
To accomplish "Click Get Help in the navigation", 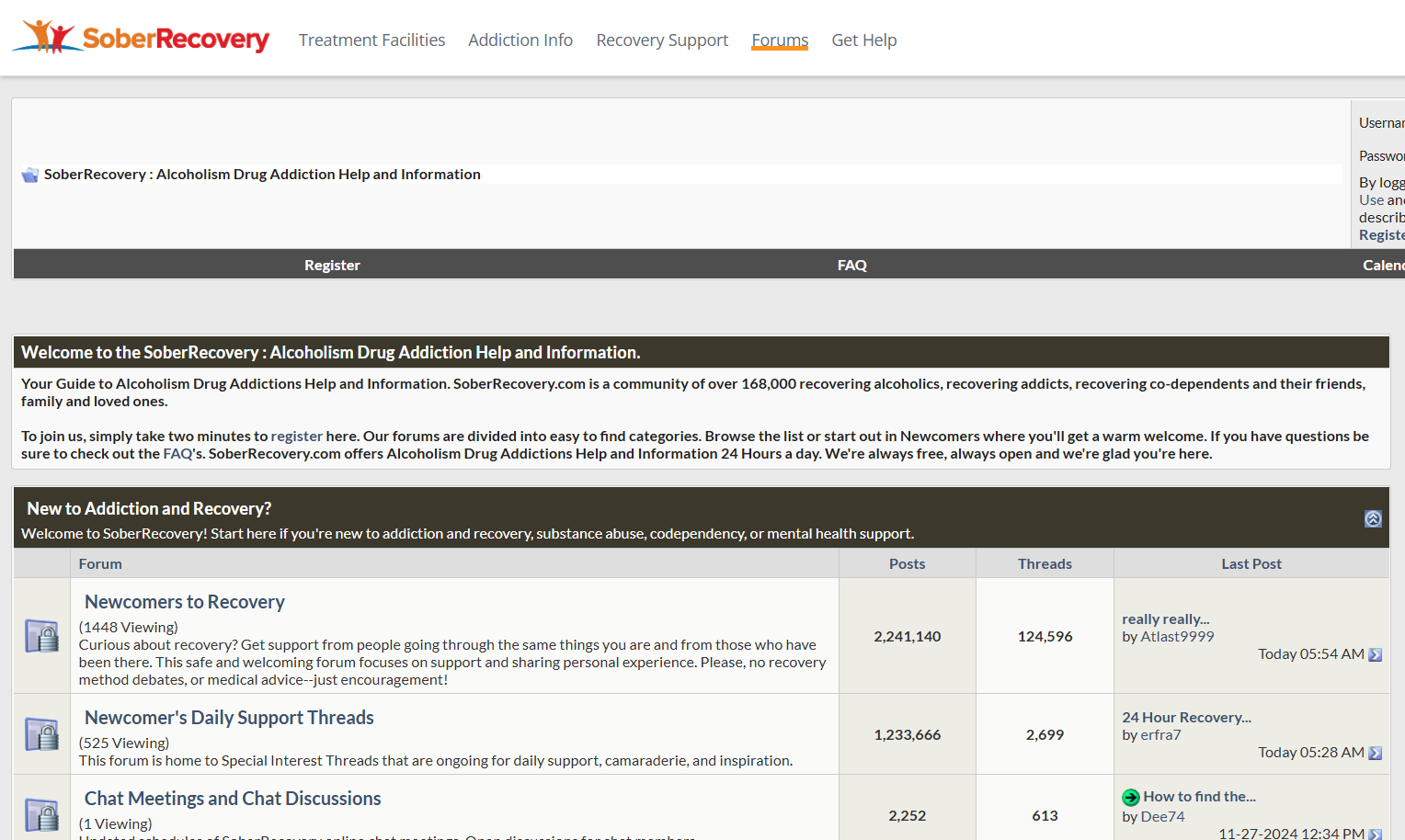I will (x=864, y=40).
